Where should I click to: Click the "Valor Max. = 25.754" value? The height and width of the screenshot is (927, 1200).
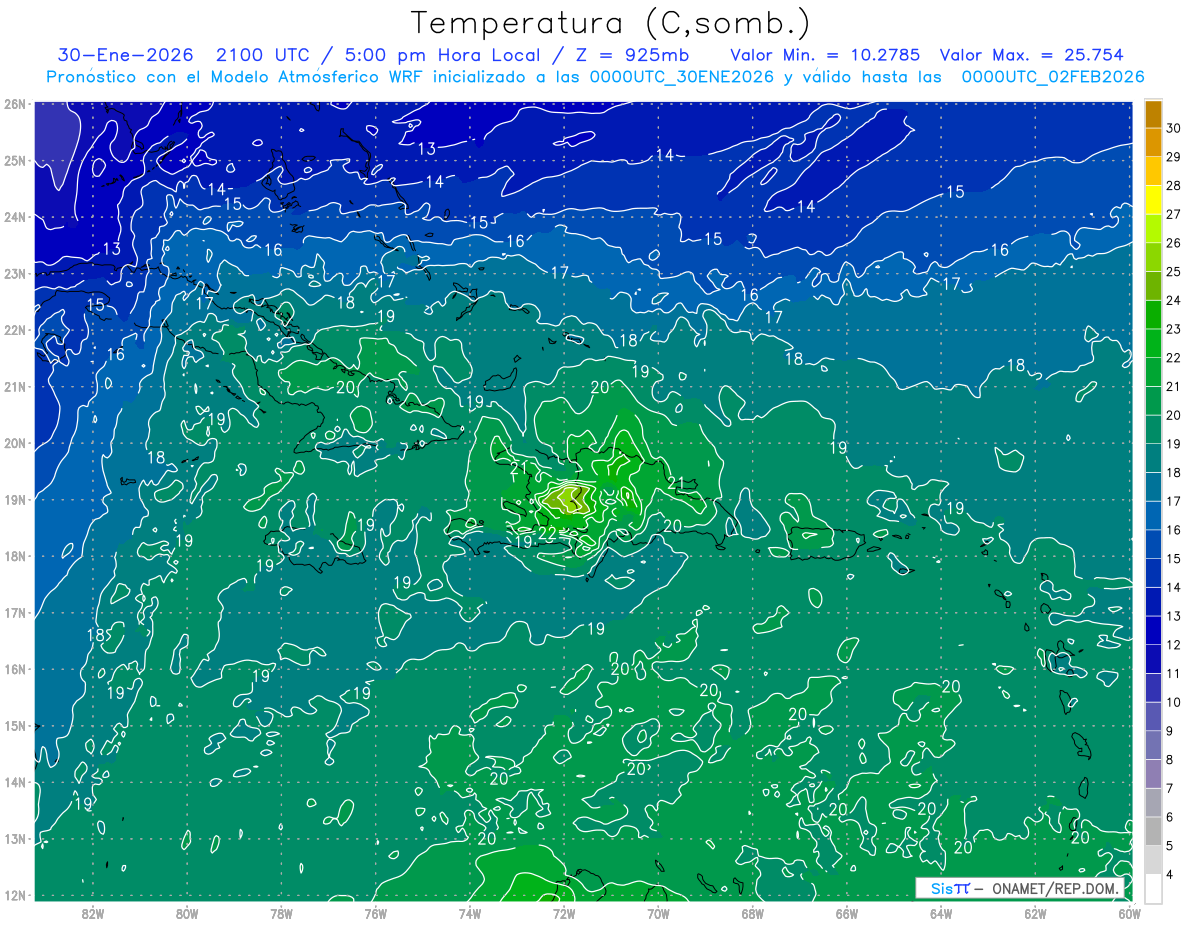pos(1031,55)
